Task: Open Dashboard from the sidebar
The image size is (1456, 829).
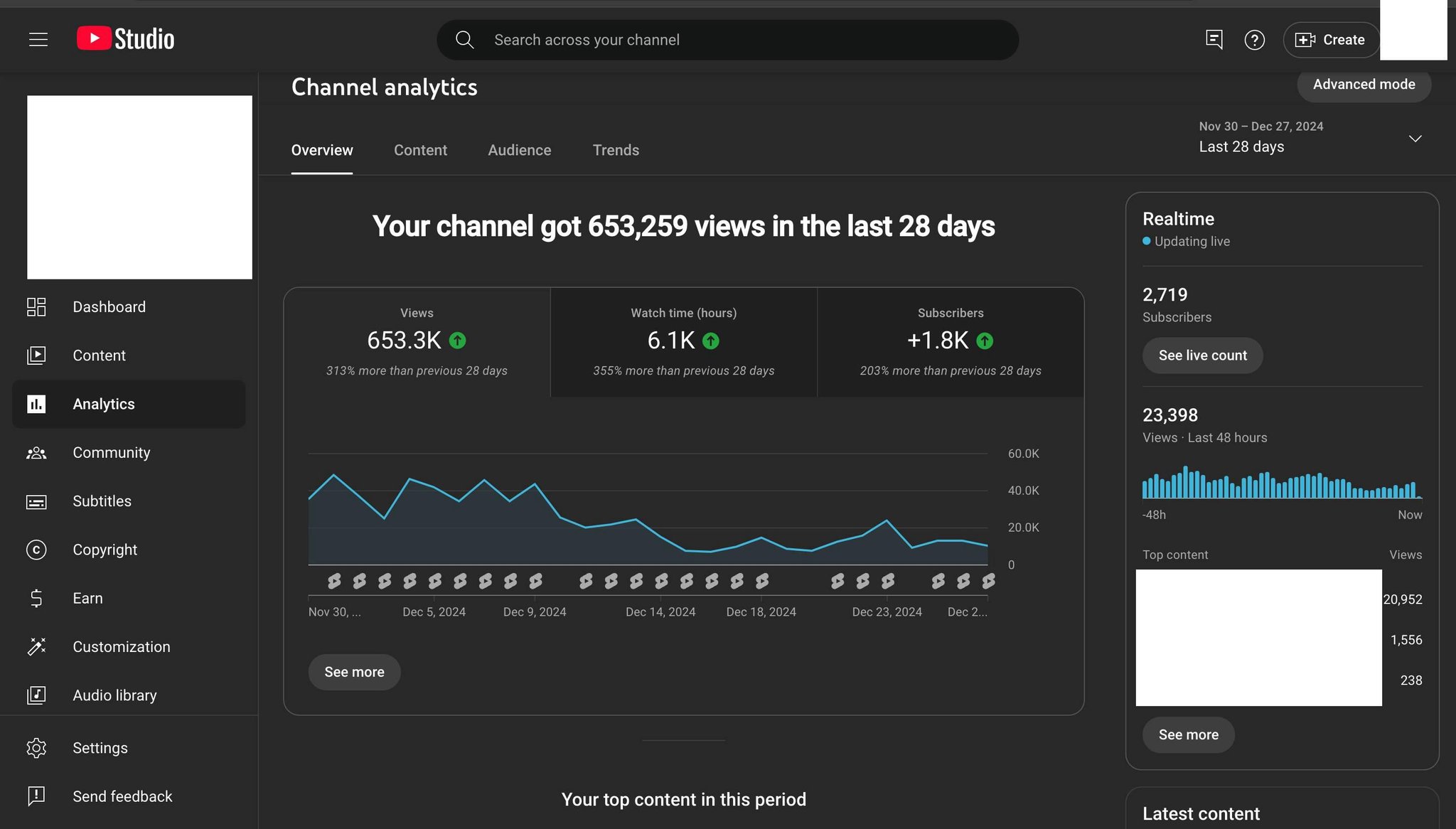Action: (x=129, y=307)
